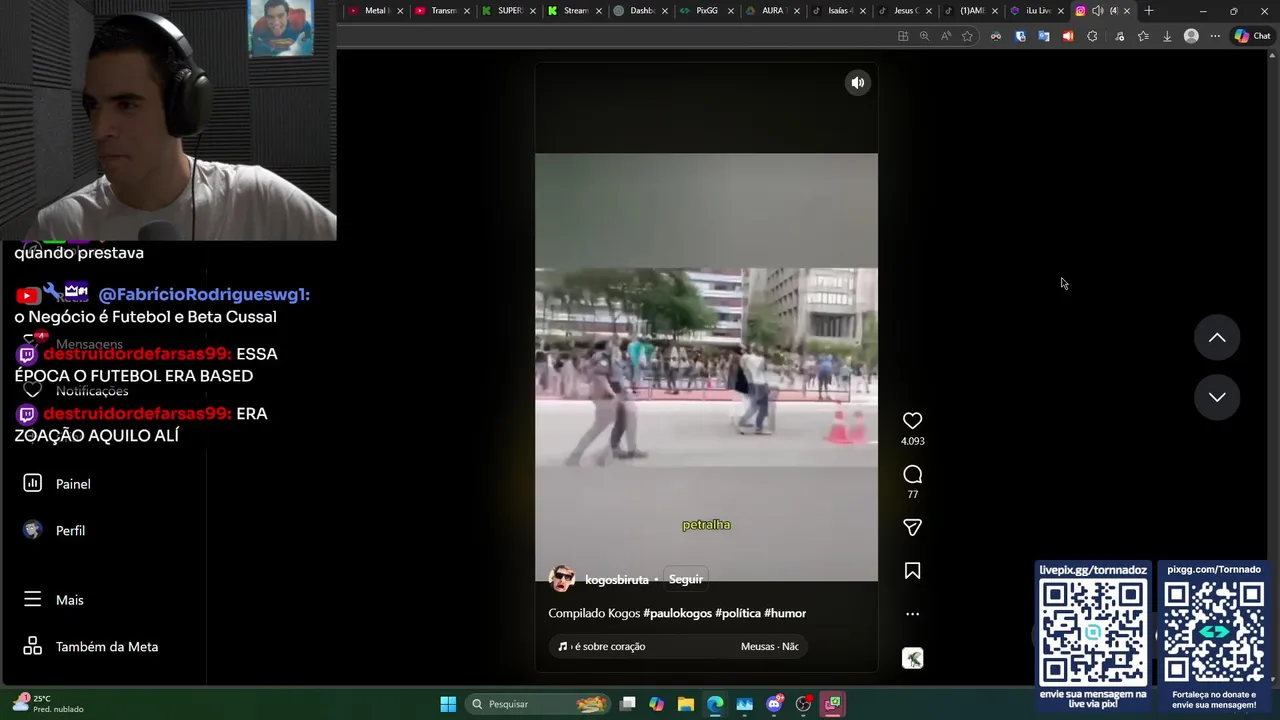
Task: Open the comments bubble on the reel
Action: 912,474
